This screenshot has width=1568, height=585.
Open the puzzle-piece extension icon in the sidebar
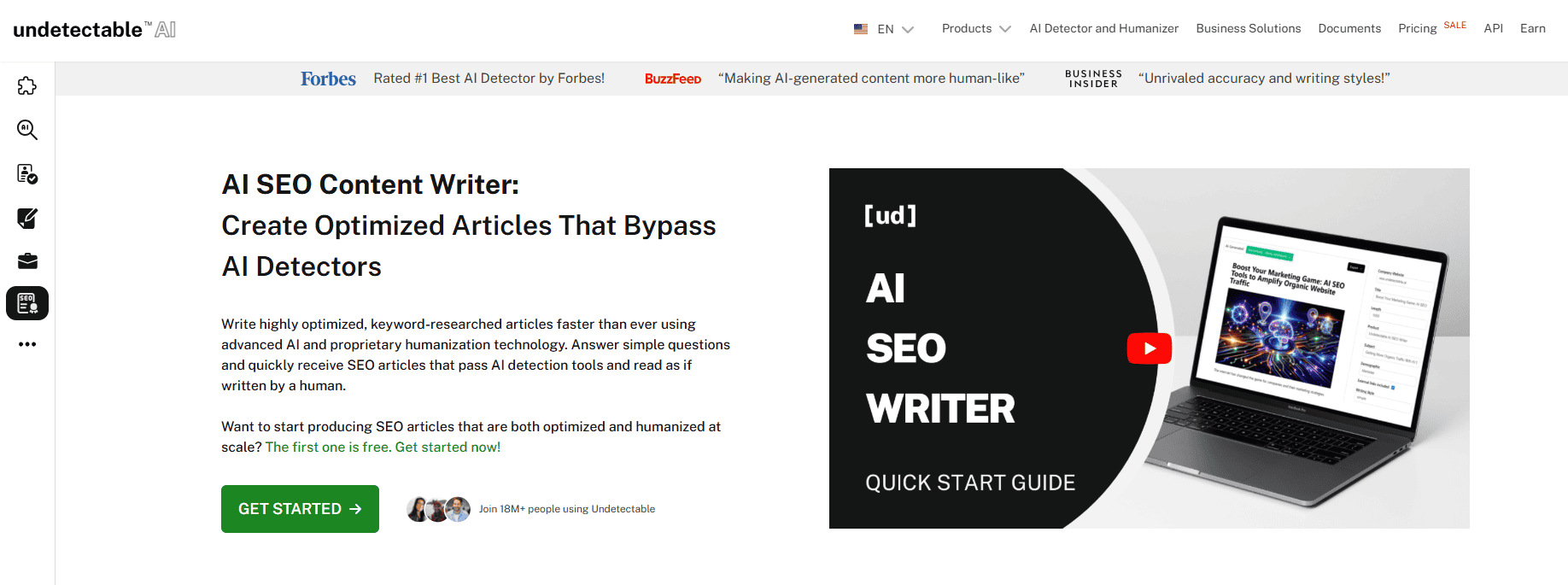coord(27,85)
